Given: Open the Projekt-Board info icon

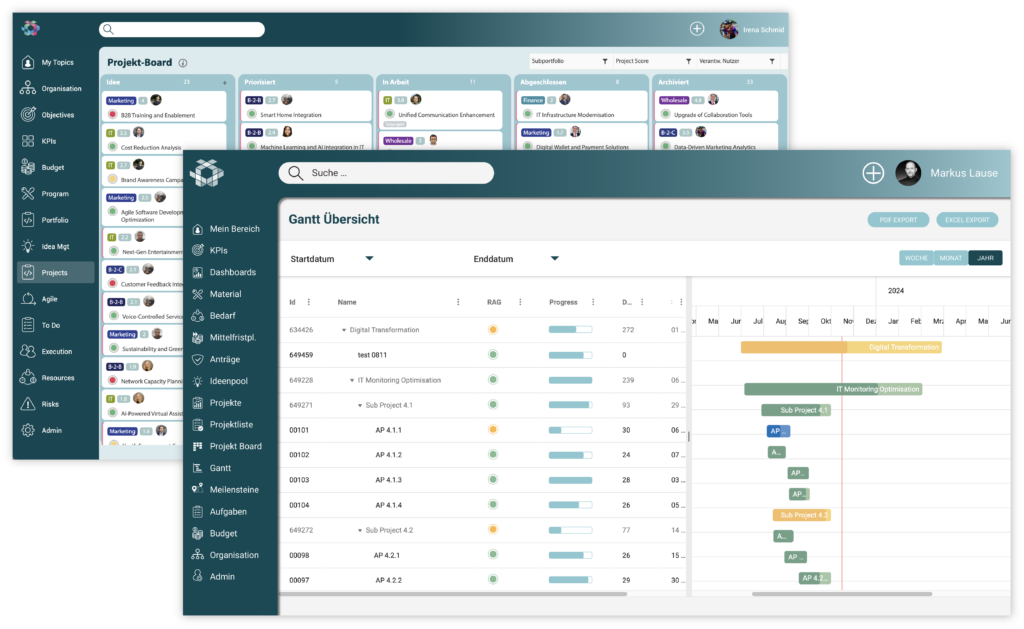Looking at the screenshot, I should 183,63.
